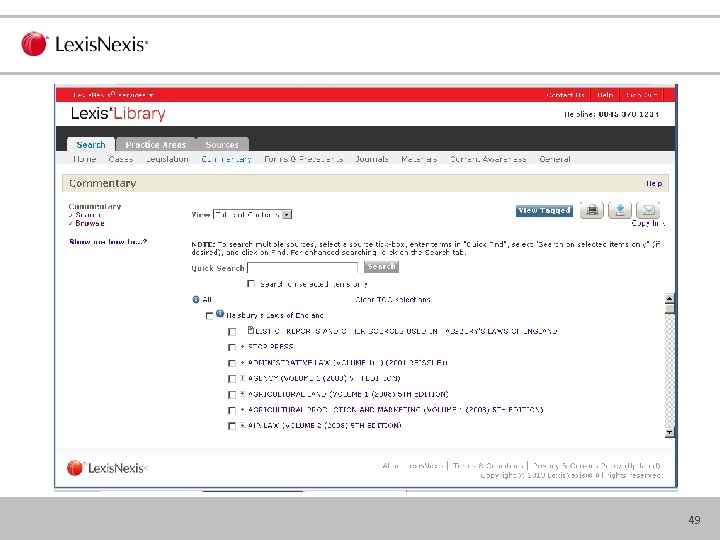Viewport: 720px width, 540px height.
Task: Expand Agricultural Production and Marketing node
Action: click(x=242, y=410)
